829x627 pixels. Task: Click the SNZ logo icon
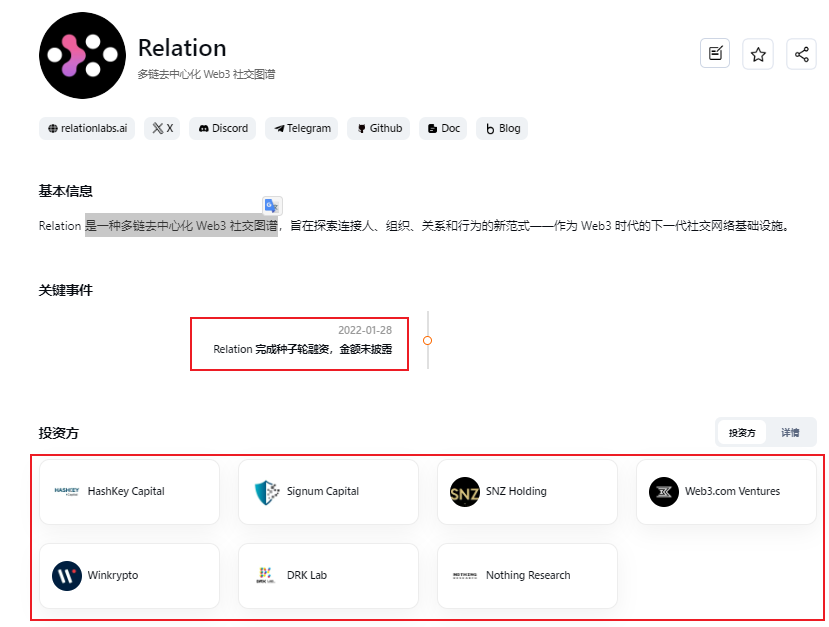(465, 492)
